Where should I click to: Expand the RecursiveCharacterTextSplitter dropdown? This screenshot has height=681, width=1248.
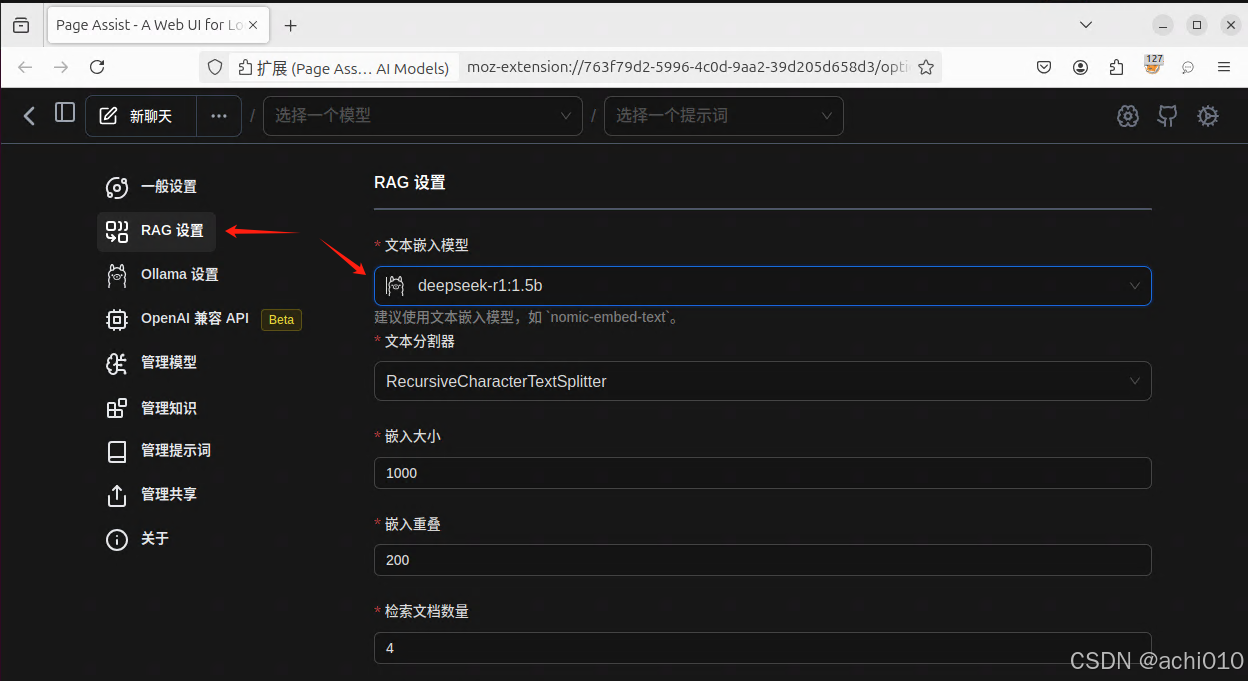(763, 381)
